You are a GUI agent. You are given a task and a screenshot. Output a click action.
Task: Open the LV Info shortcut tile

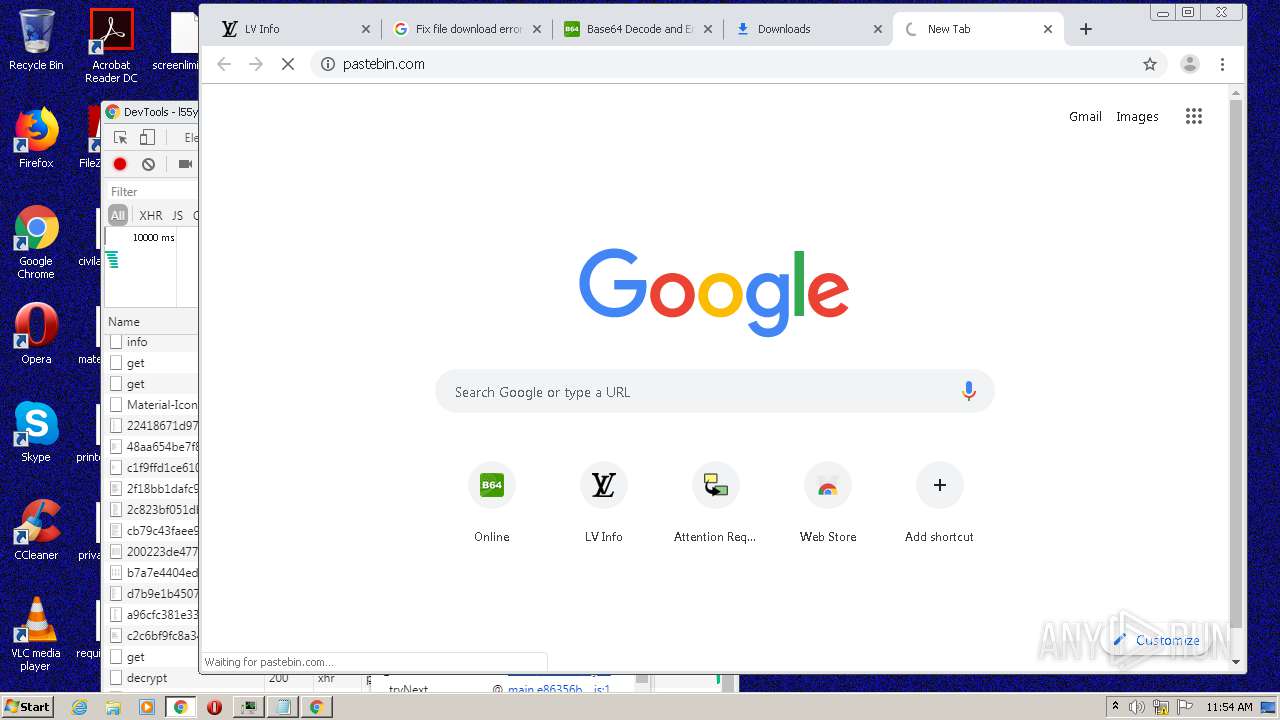pos(604,503)
